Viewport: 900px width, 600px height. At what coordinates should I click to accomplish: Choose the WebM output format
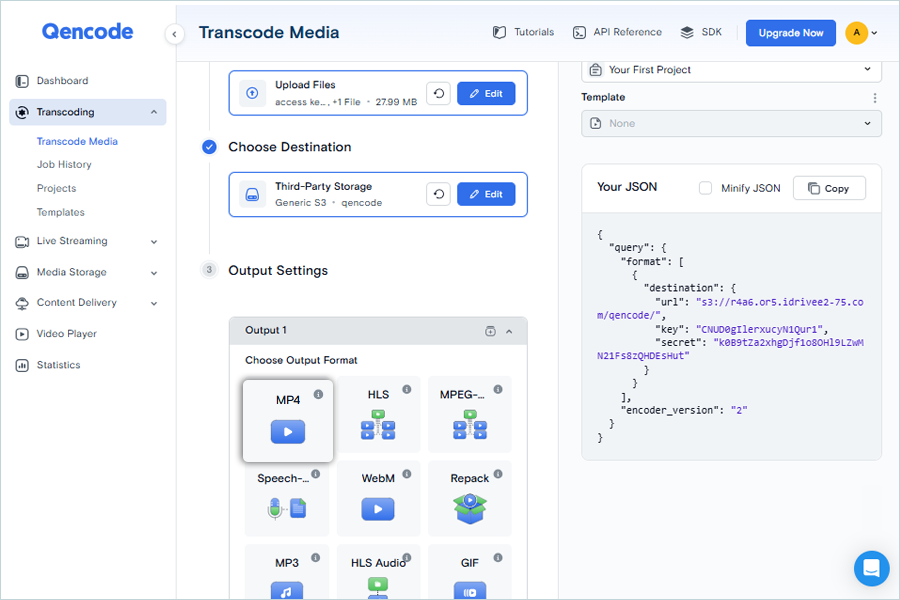378,498
